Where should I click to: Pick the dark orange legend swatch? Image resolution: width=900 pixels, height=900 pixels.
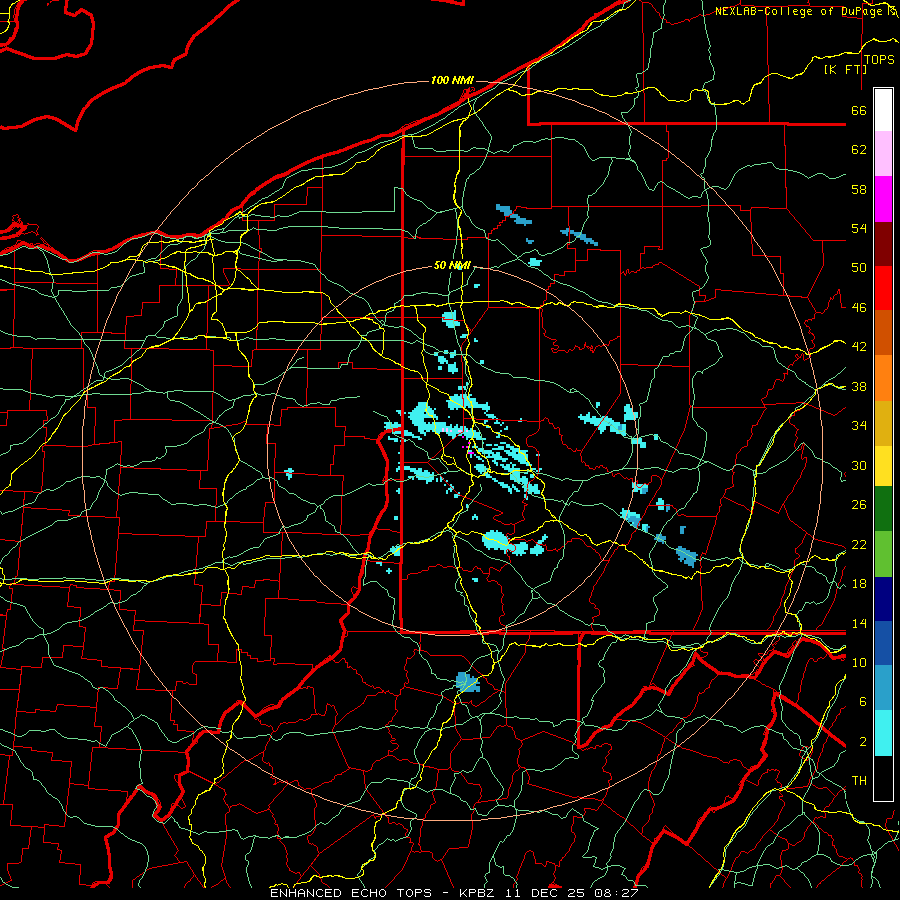883,333
